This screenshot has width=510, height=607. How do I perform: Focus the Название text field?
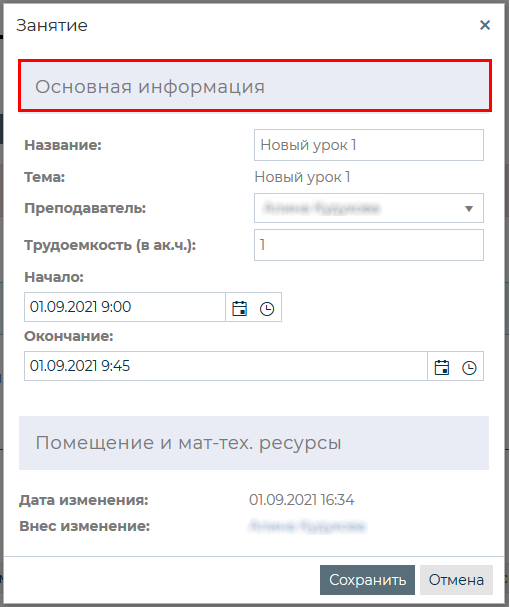[x=369, y=145]
